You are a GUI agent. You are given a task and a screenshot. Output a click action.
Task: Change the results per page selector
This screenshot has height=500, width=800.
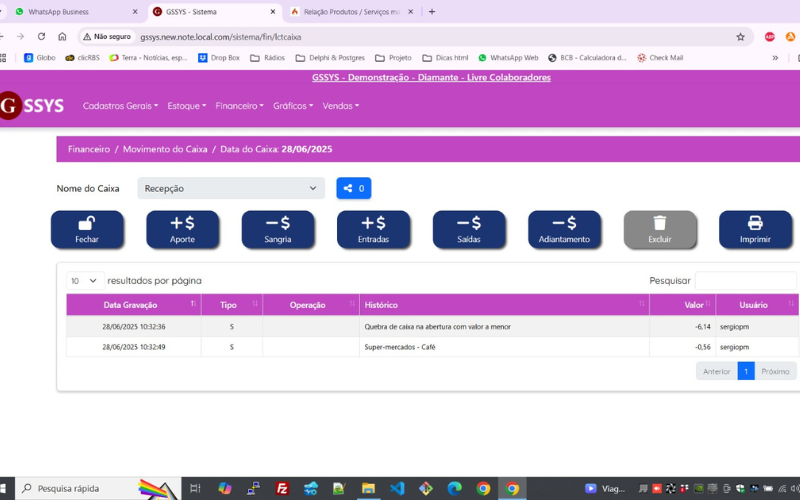coord(84,281)
